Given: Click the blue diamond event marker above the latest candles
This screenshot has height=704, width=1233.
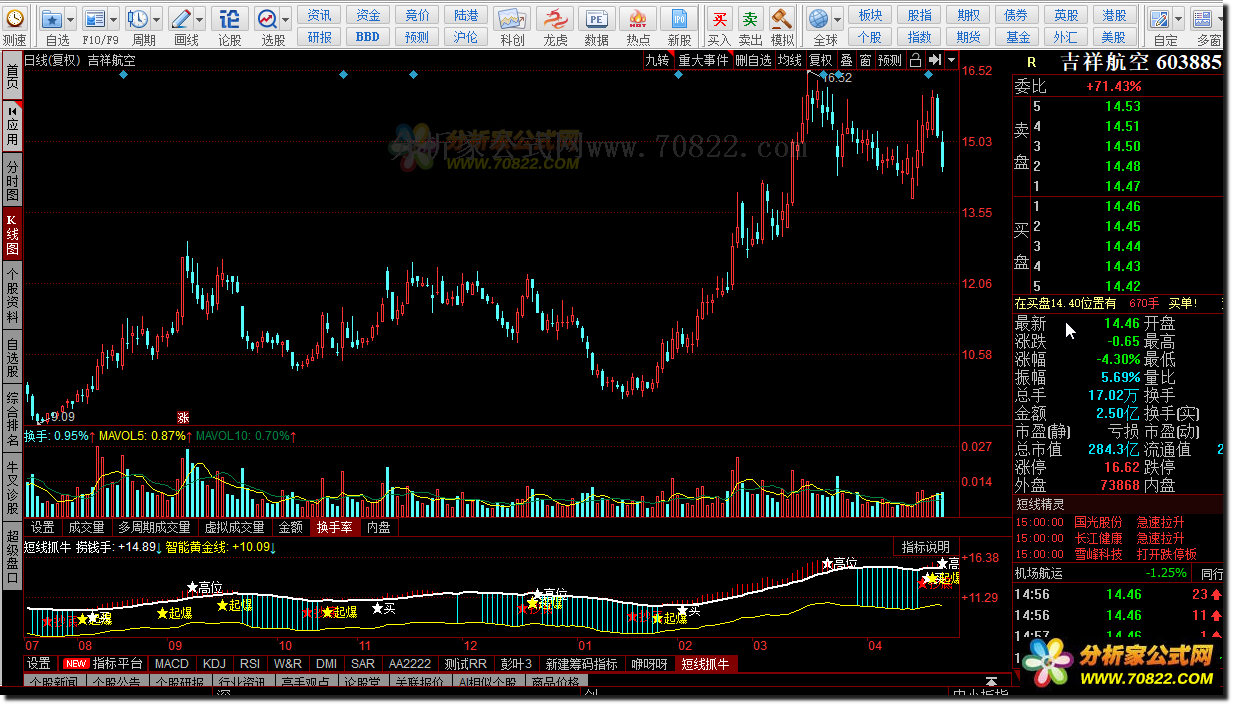Looking at the screenshot, I should (928, 75).
